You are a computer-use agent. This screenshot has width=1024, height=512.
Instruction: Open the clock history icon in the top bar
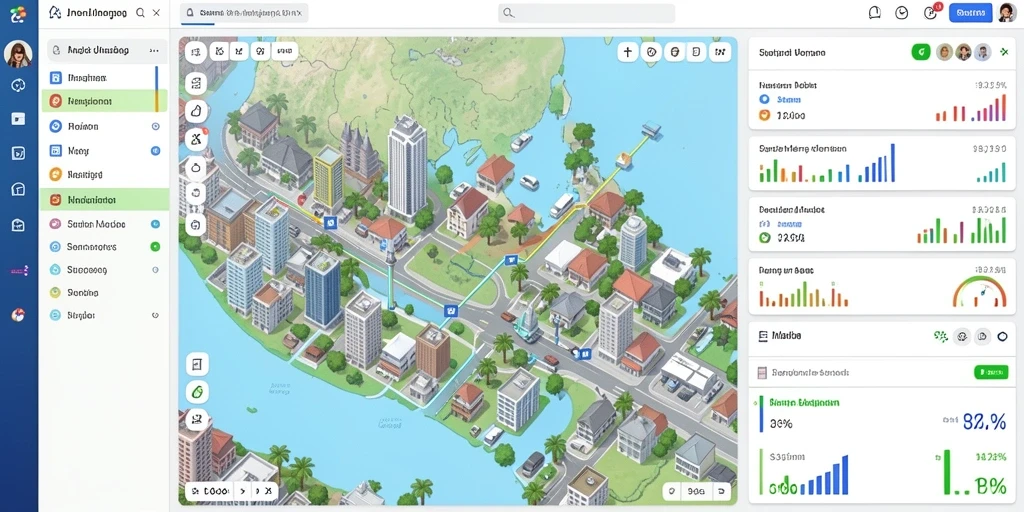(x=902, y=12)
